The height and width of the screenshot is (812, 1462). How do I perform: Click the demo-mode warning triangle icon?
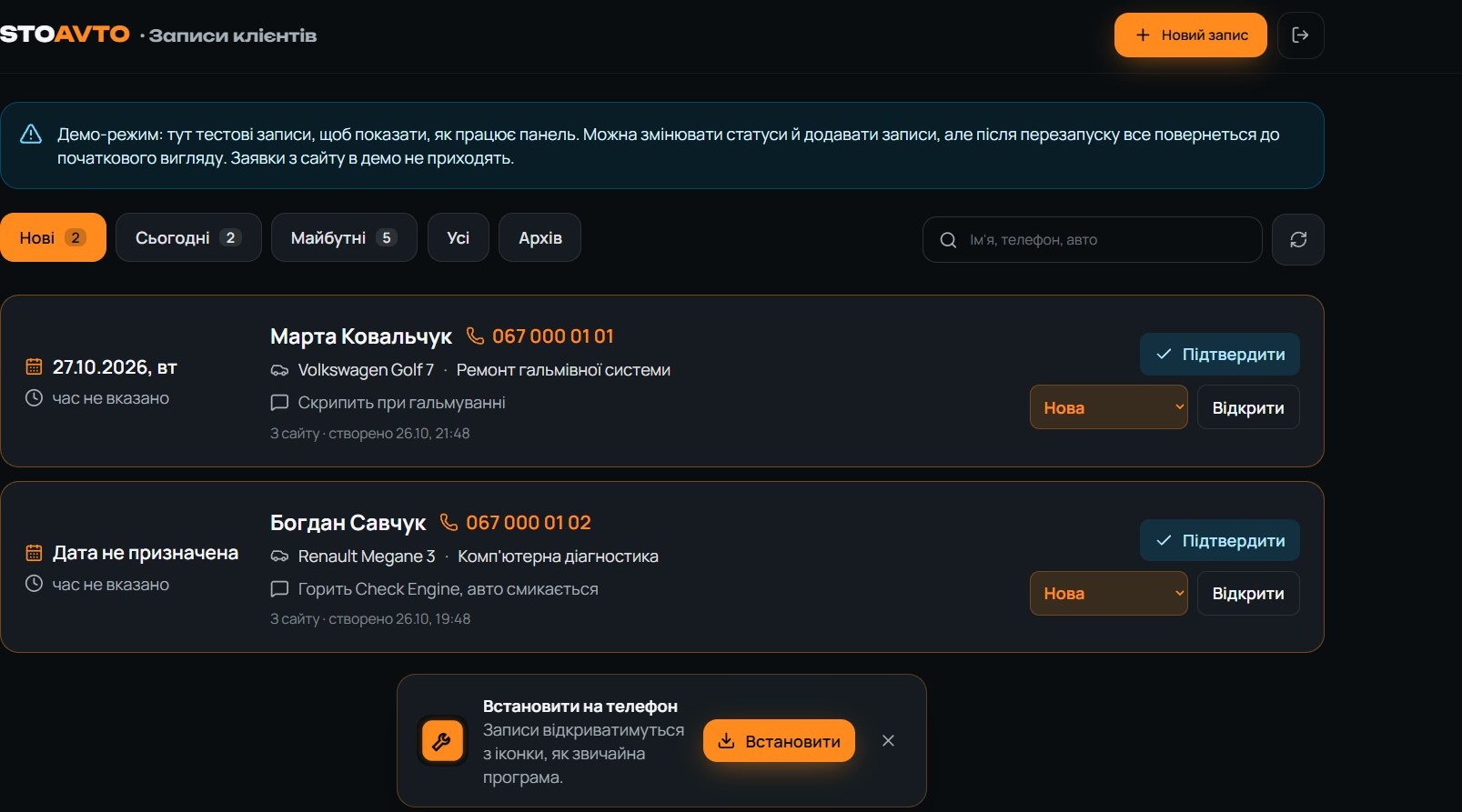(31, 135)
